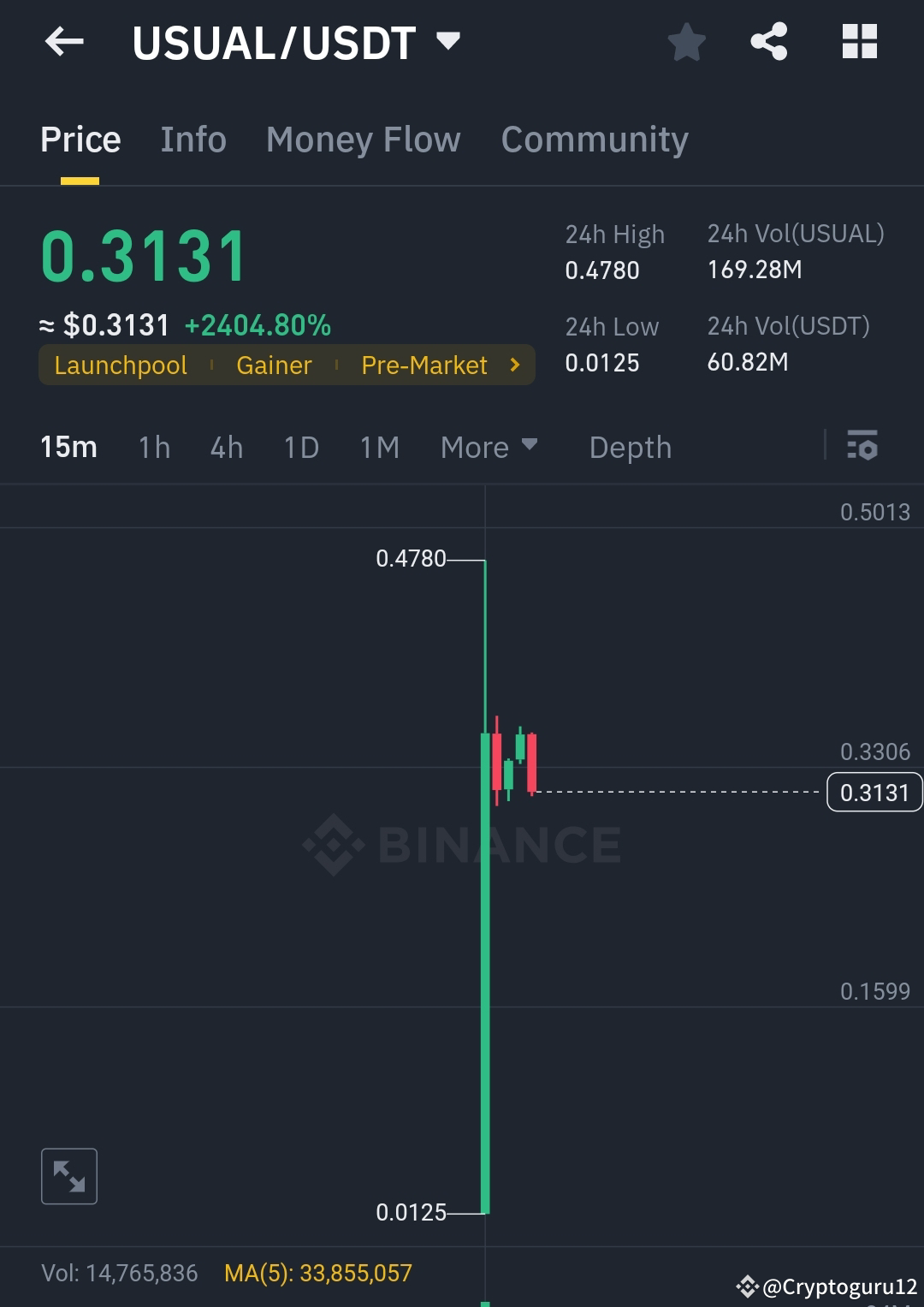Open the More timeframes dropdown
924x1307 pixels.
pyautogui.click(x=488, y=446)
